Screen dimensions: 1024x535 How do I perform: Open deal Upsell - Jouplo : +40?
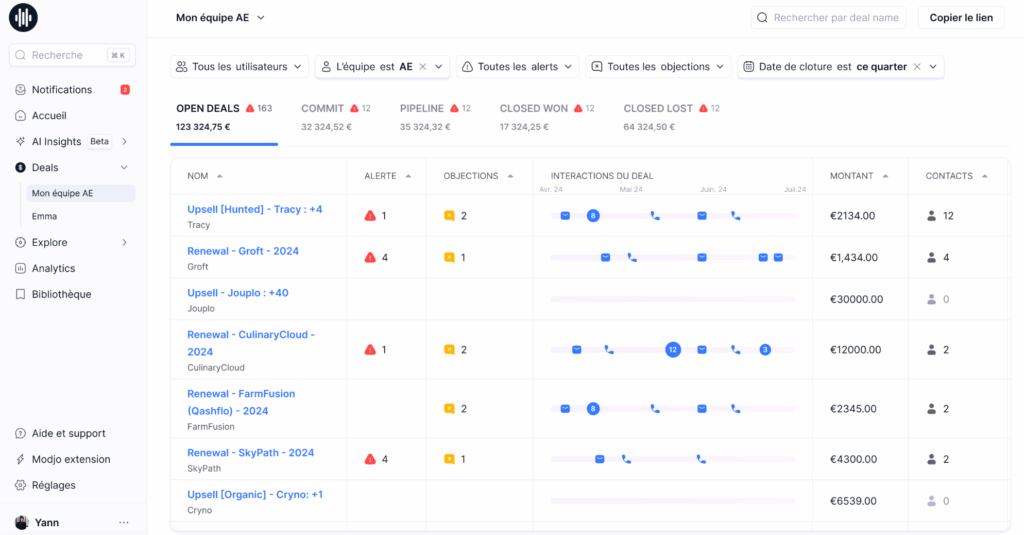[238, 293]
